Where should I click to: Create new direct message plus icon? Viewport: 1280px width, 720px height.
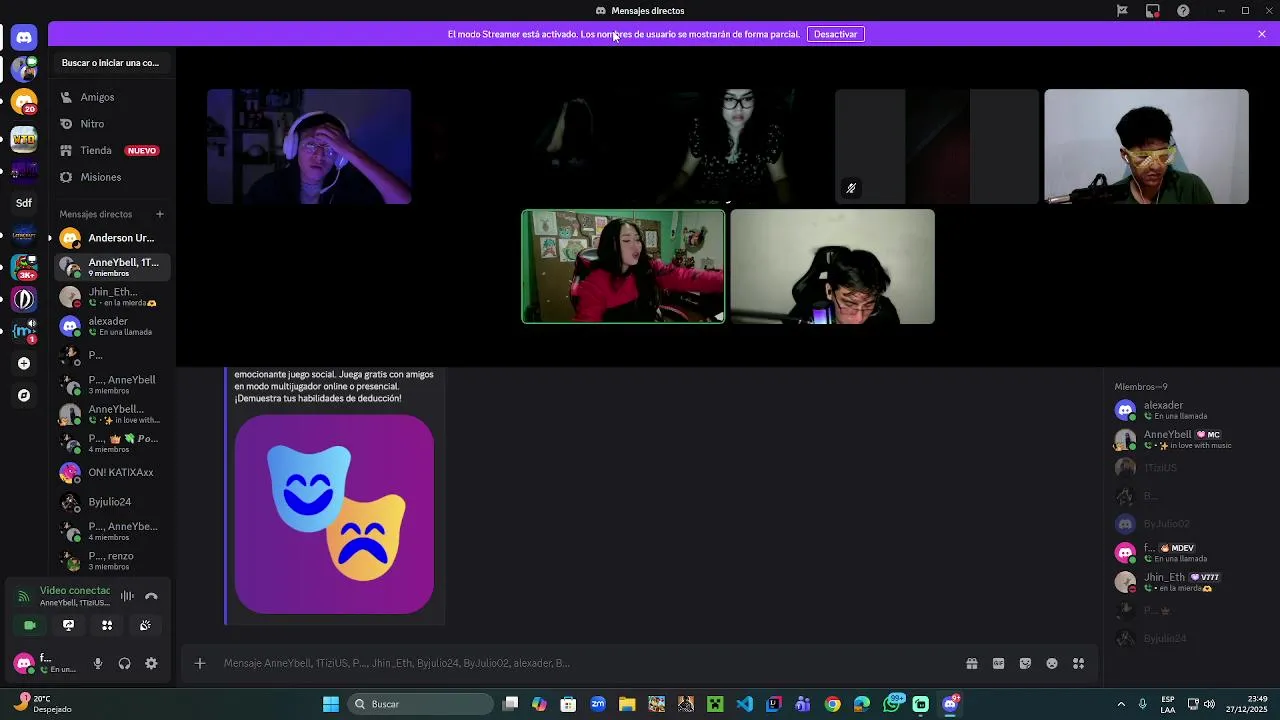click(159, 214)
